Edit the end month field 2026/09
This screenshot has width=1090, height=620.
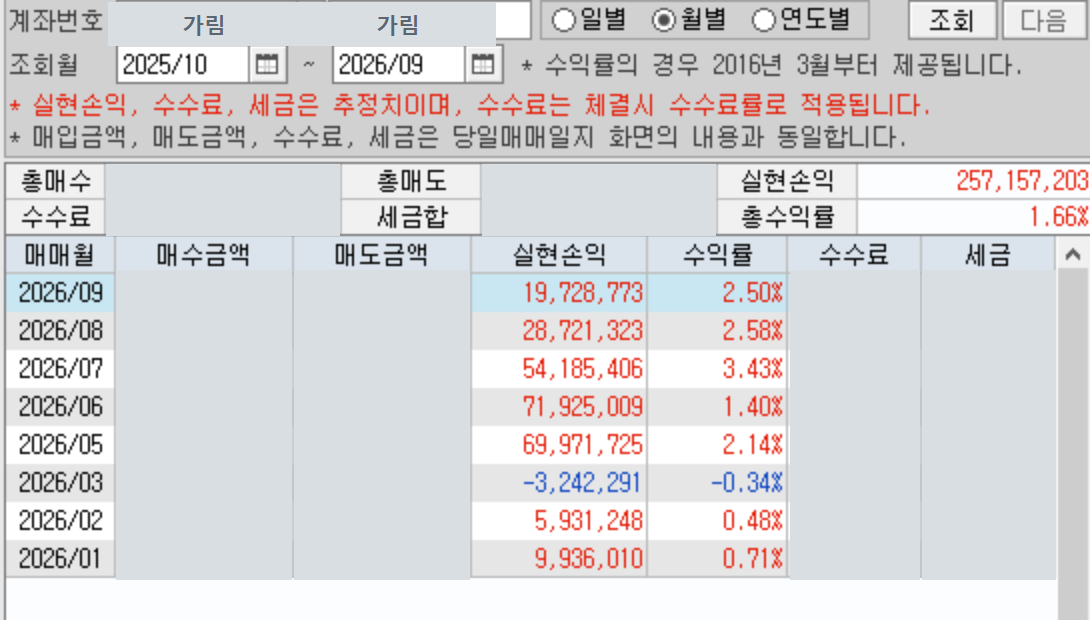click(398, 65)
